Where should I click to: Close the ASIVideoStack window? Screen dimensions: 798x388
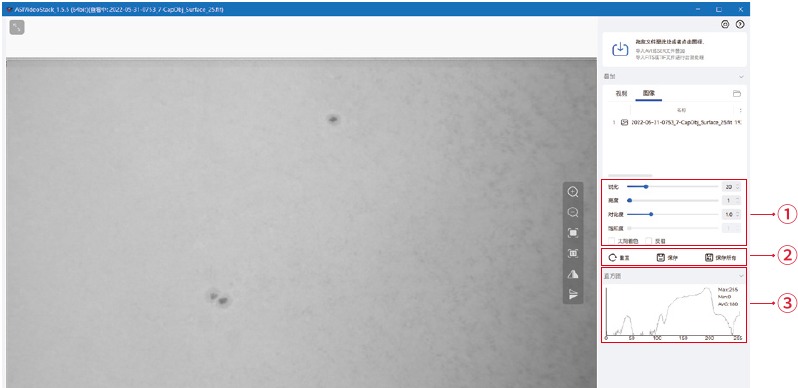740,9
